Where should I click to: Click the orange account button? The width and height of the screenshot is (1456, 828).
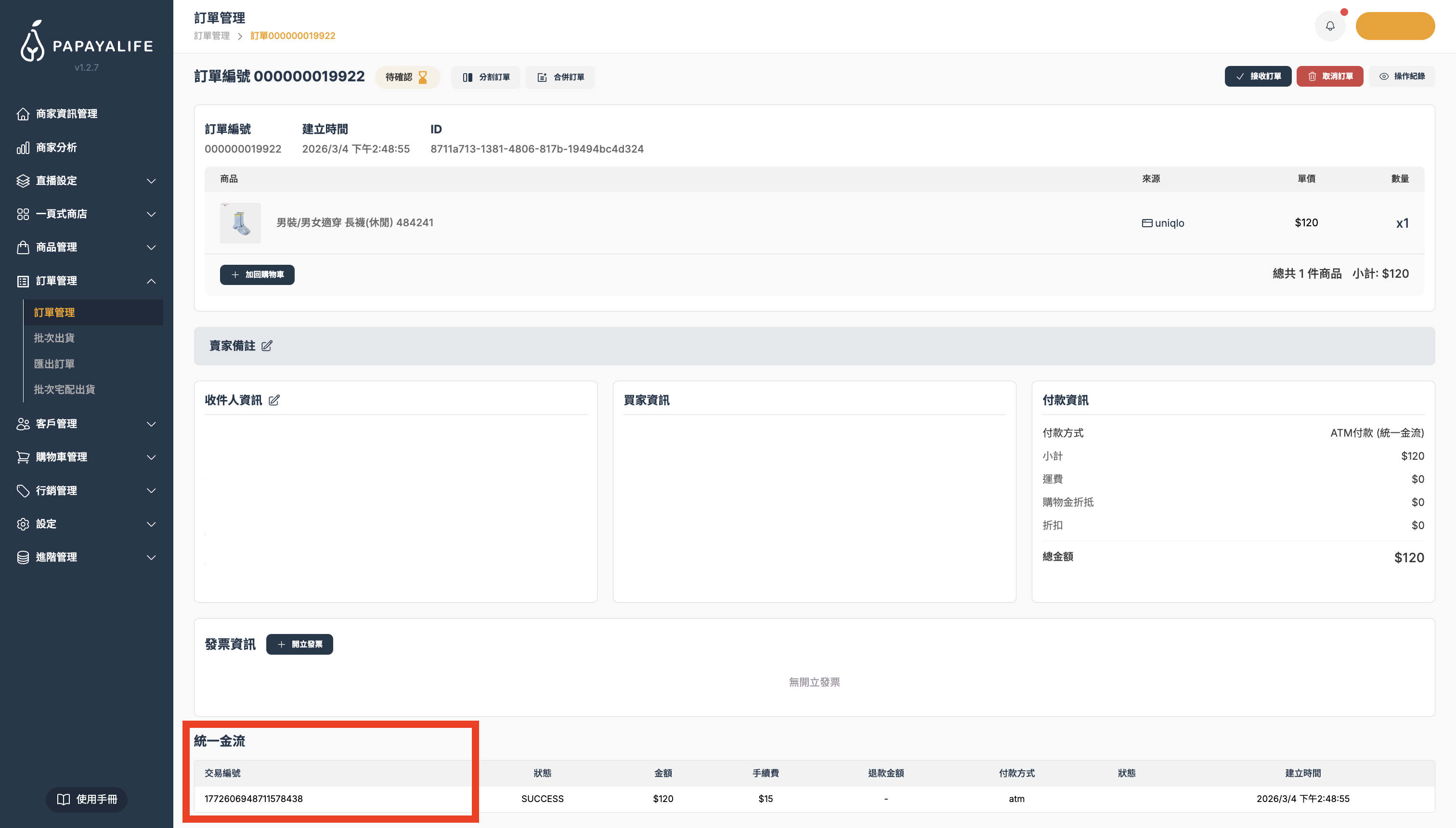tap(1394, 26)
